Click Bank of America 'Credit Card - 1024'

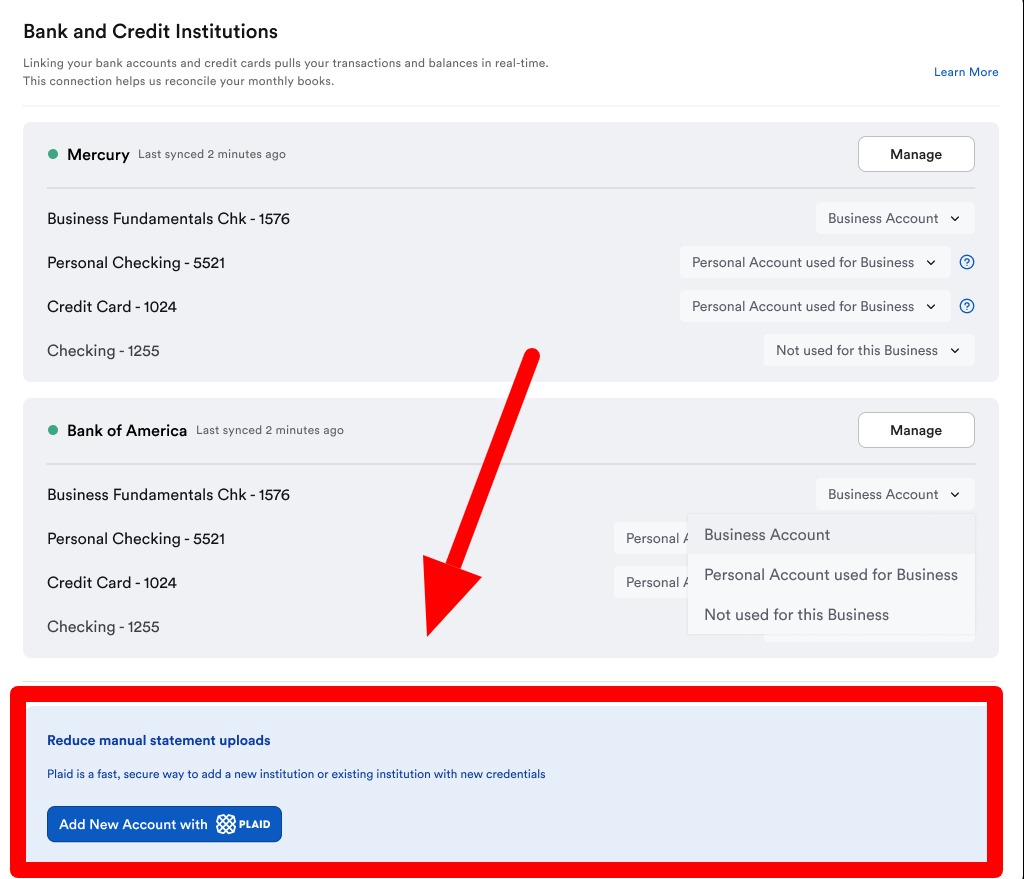(112, 583)
